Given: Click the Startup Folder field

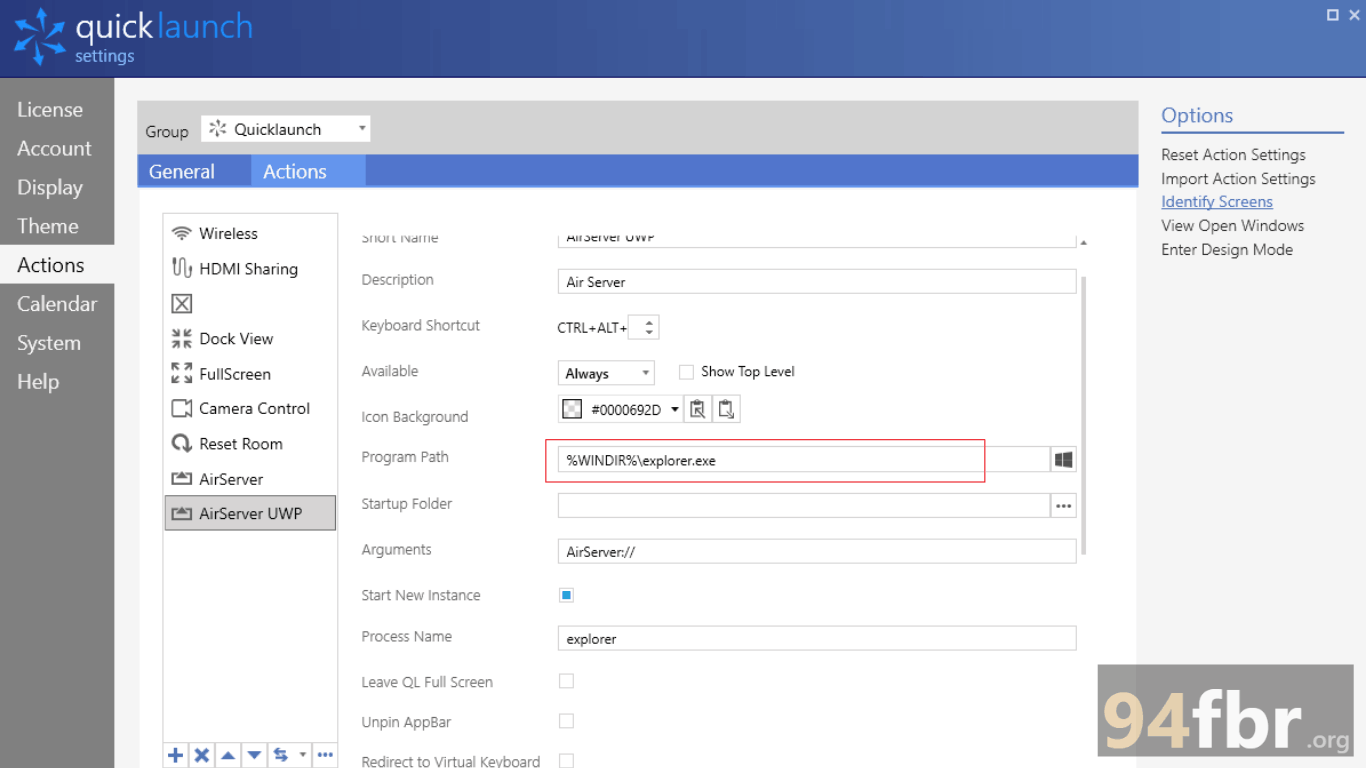Looking at the screenshot, I should coord(804,506).
